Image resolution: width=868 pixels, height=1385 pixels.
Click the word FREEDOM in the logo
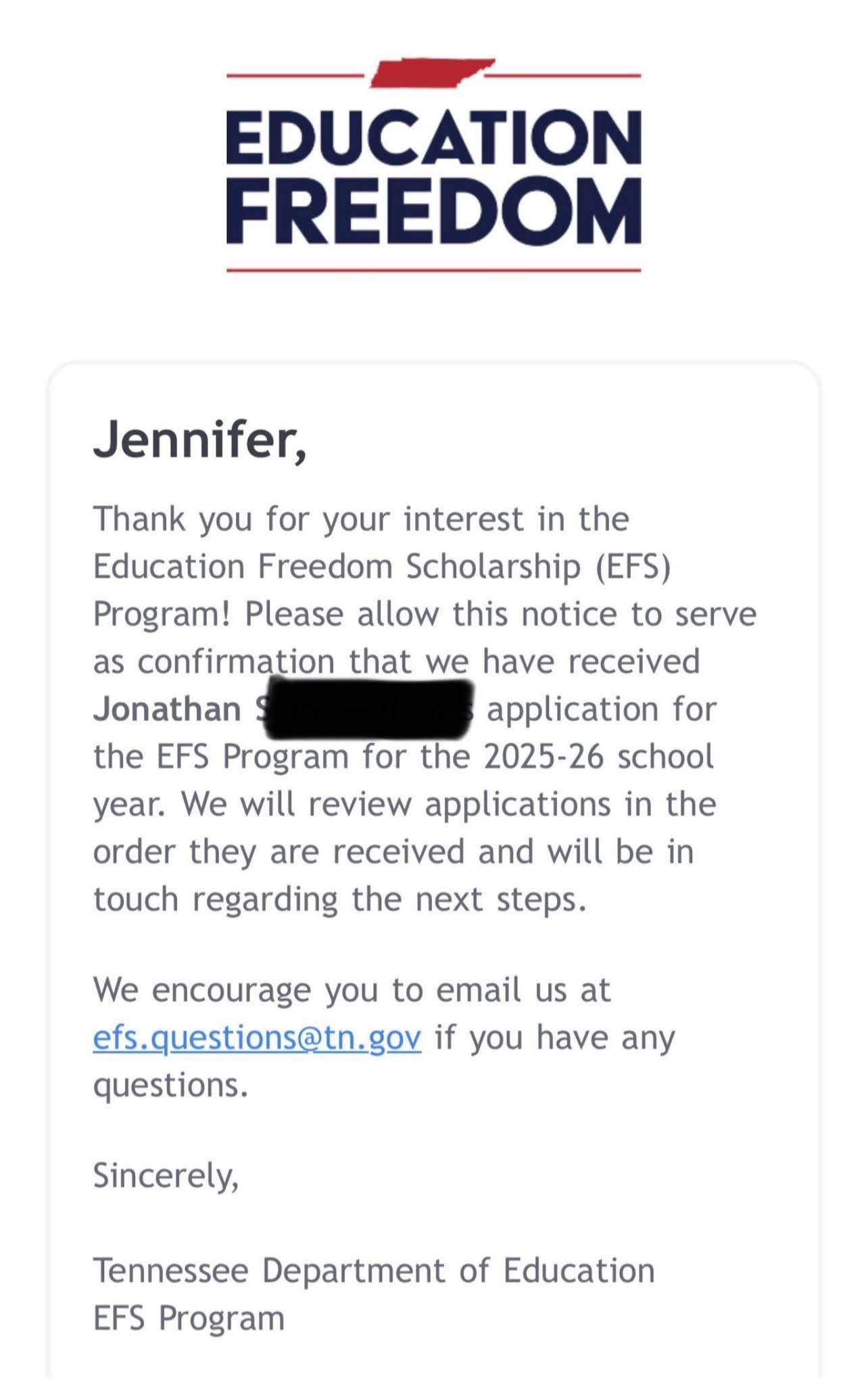click(x=433, y=211)
